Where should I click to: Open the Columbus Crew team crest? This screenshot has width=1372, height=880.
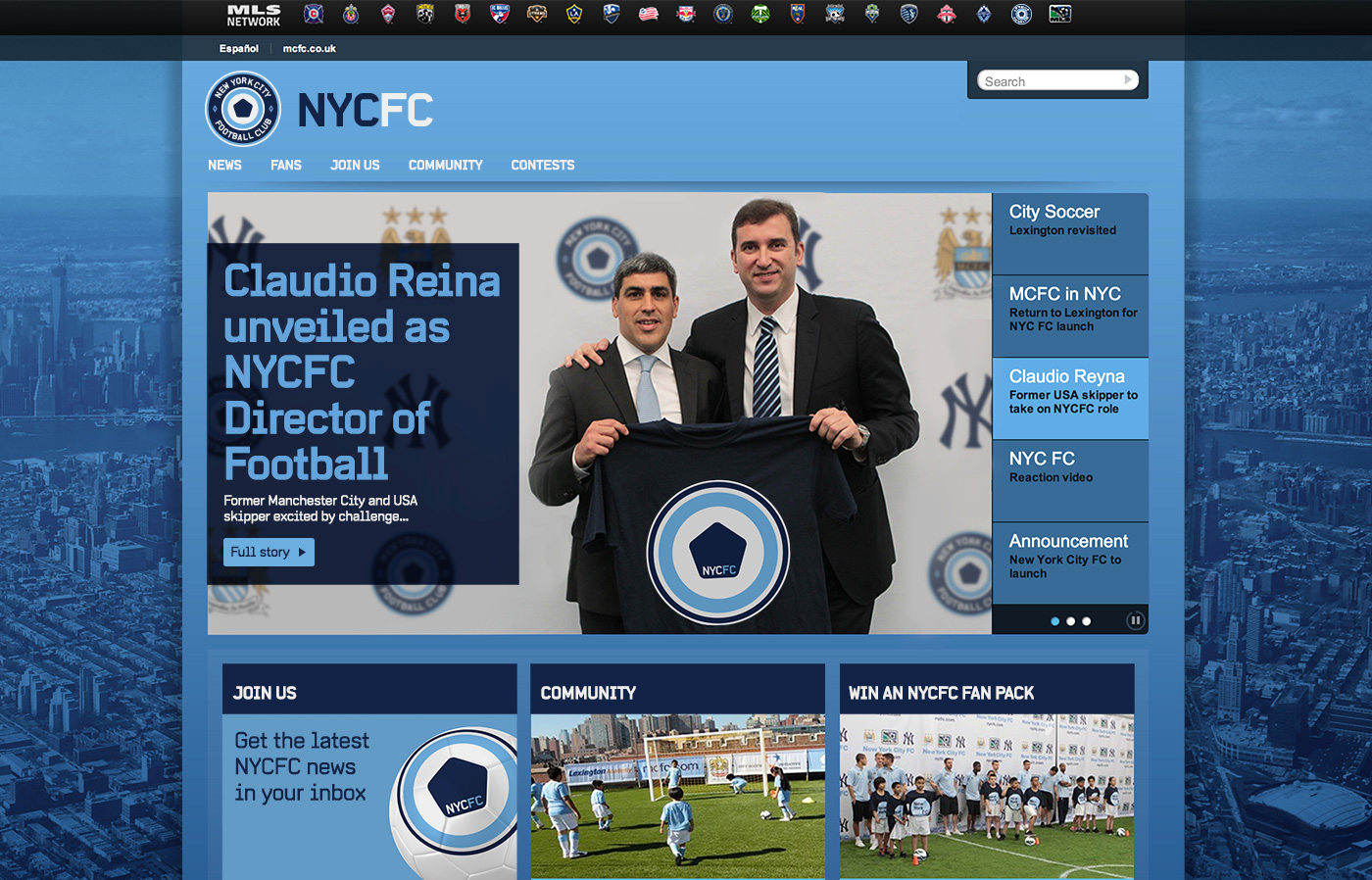(x=425, y=14)
